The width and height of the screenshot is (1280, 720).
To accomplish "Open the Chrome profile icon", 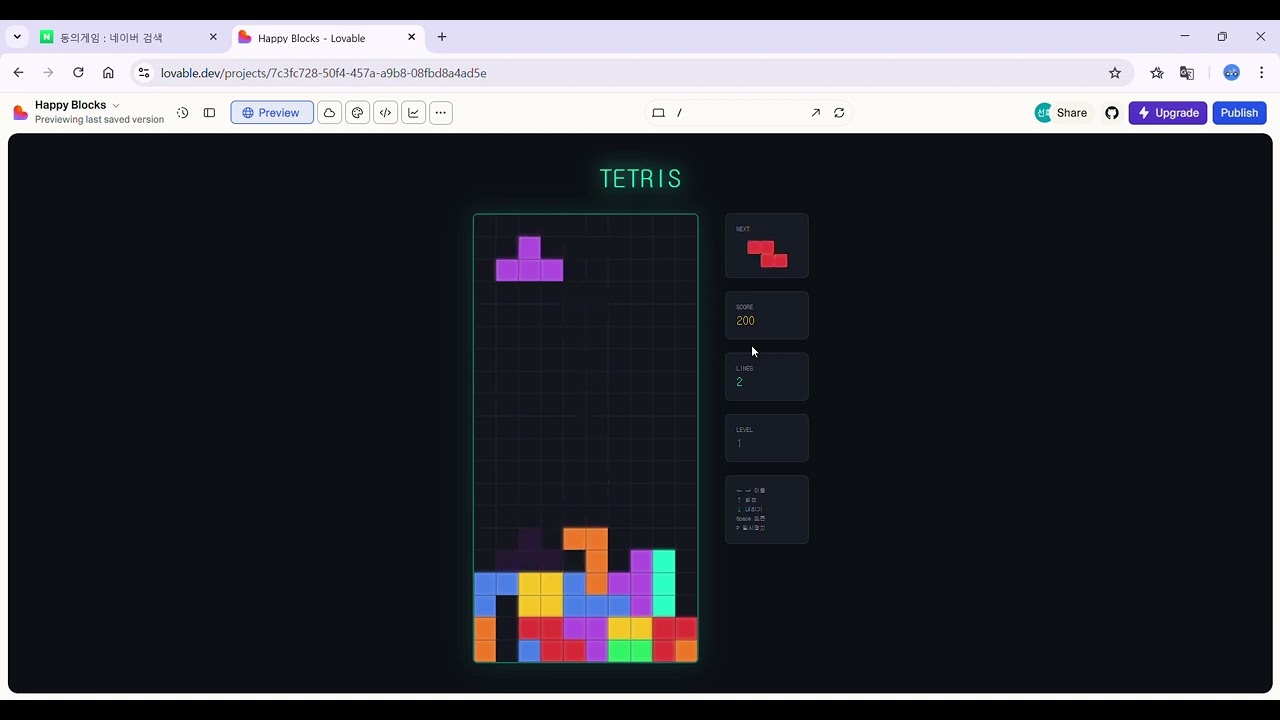I will coord(1232,73).
